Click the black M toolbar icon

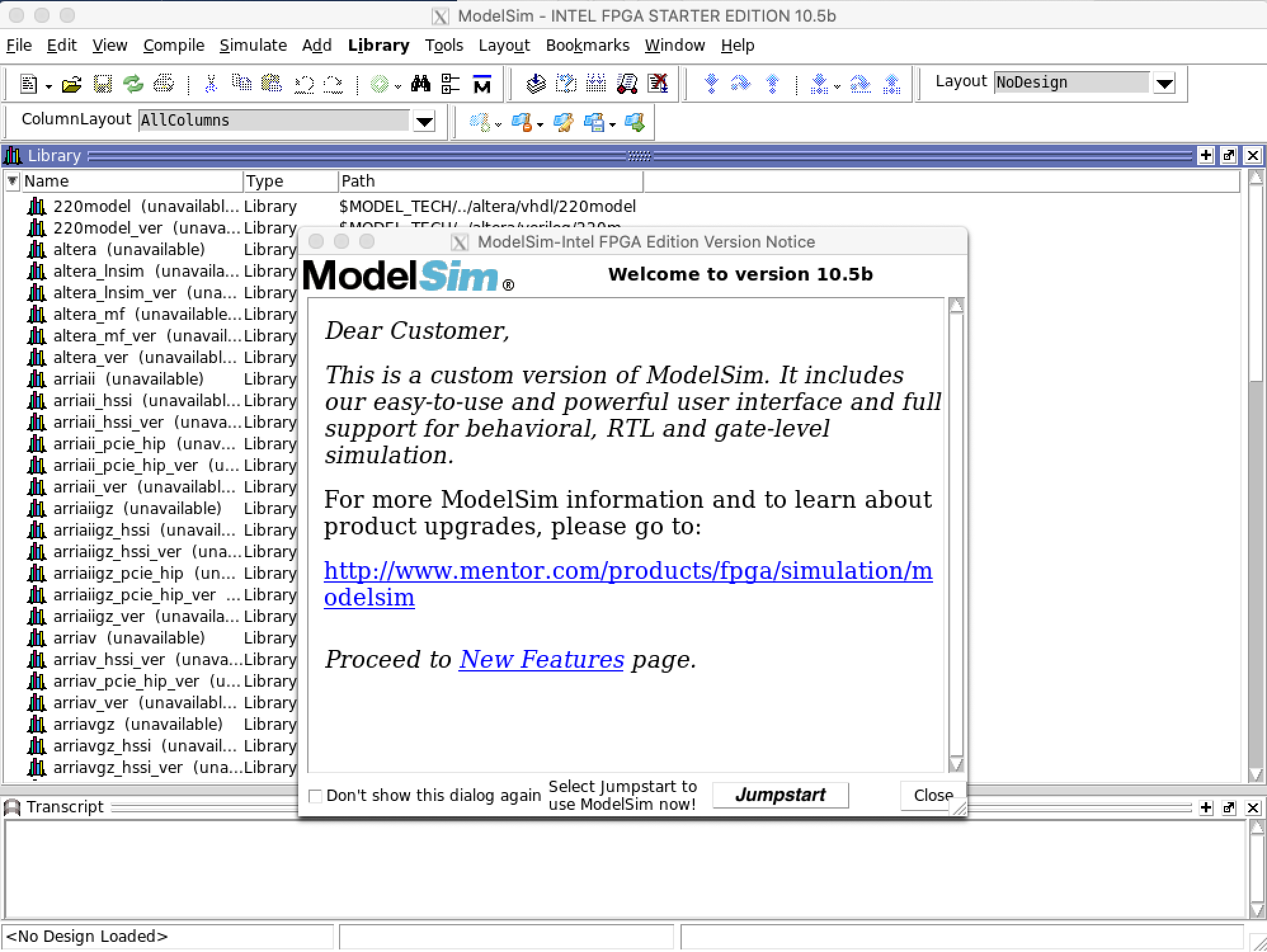coord(482,84)
